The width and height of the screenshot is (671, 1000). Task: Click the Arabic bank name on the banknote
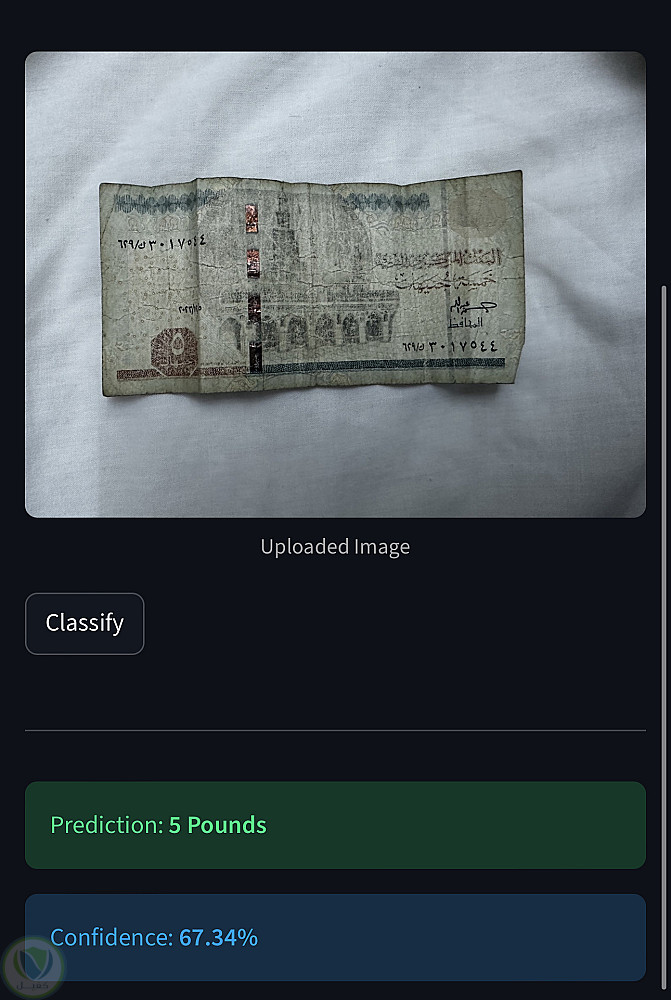(438, 259)
